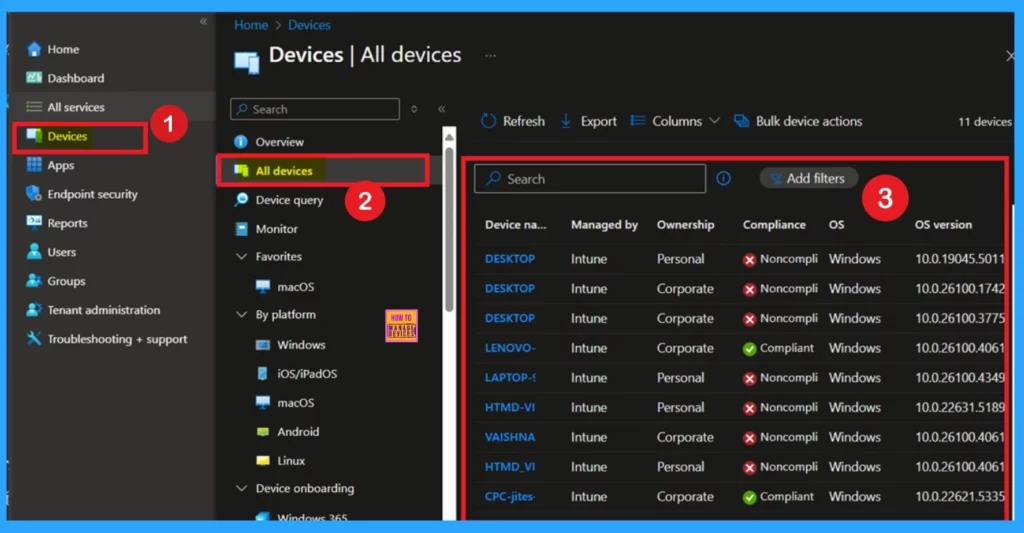
Task: Click Devices breadcrumb link
Action: [309, 25]
